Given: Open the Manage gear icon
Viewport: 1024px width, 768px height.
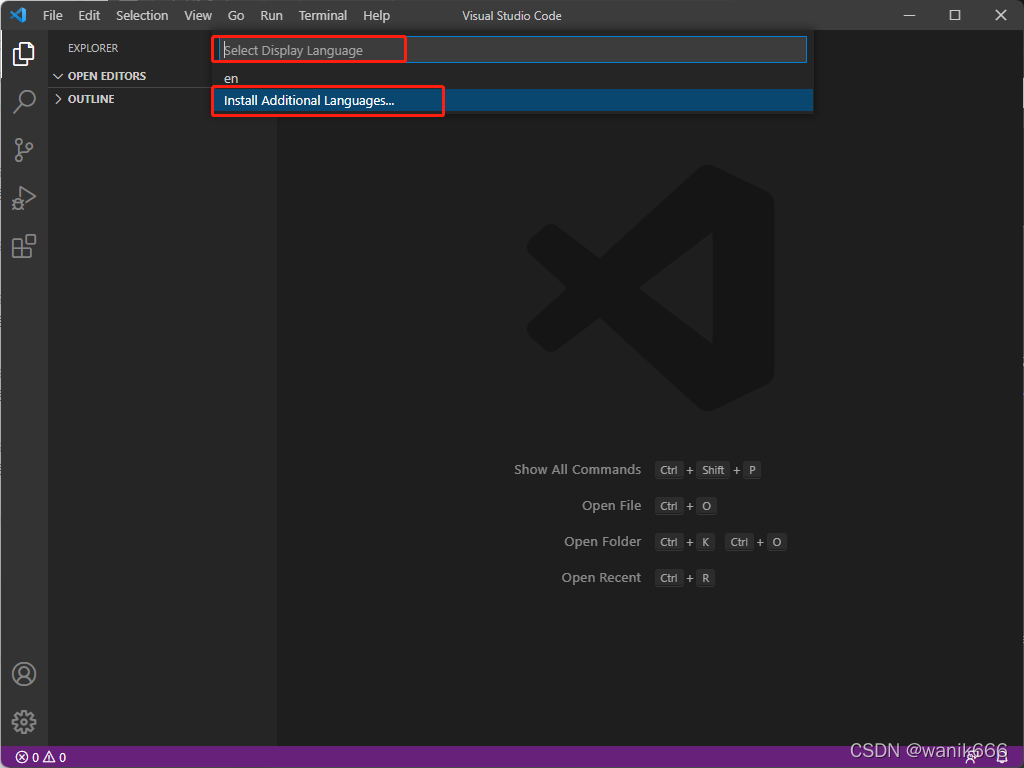Looking at the screenshot, I should [x=24, y=722].
